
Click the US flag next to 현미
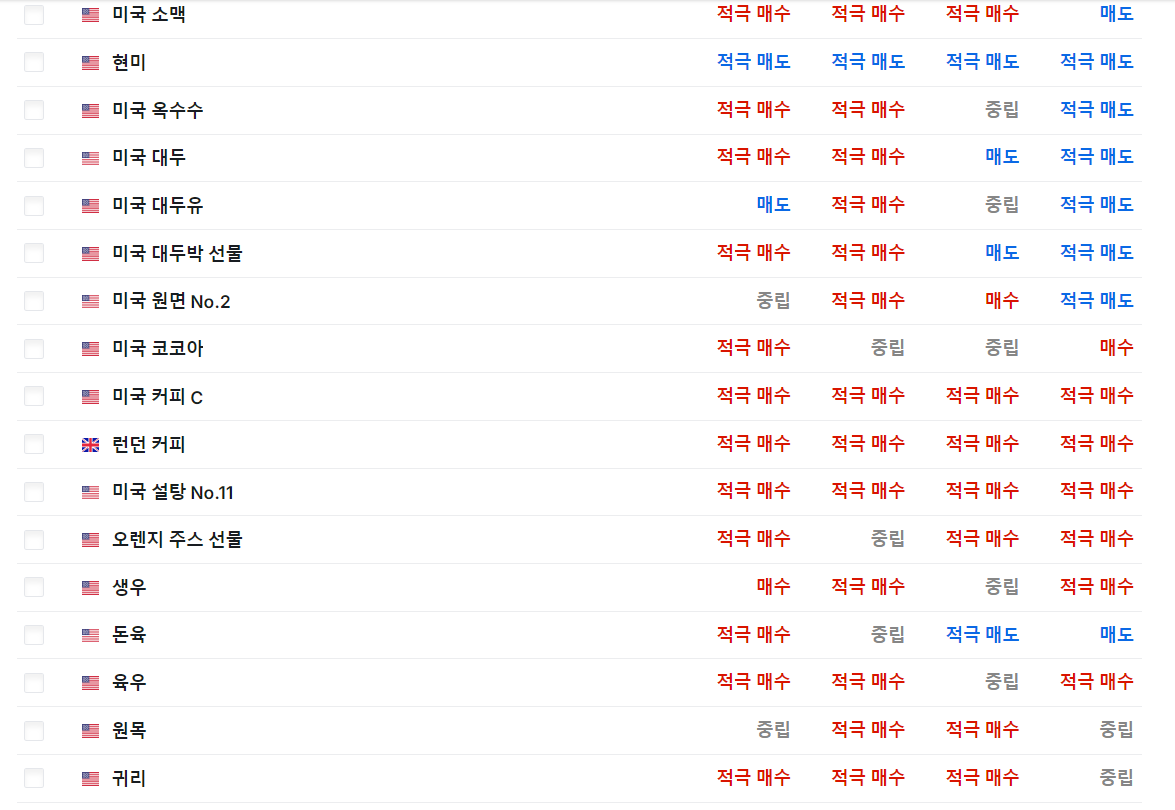[91, 63]
